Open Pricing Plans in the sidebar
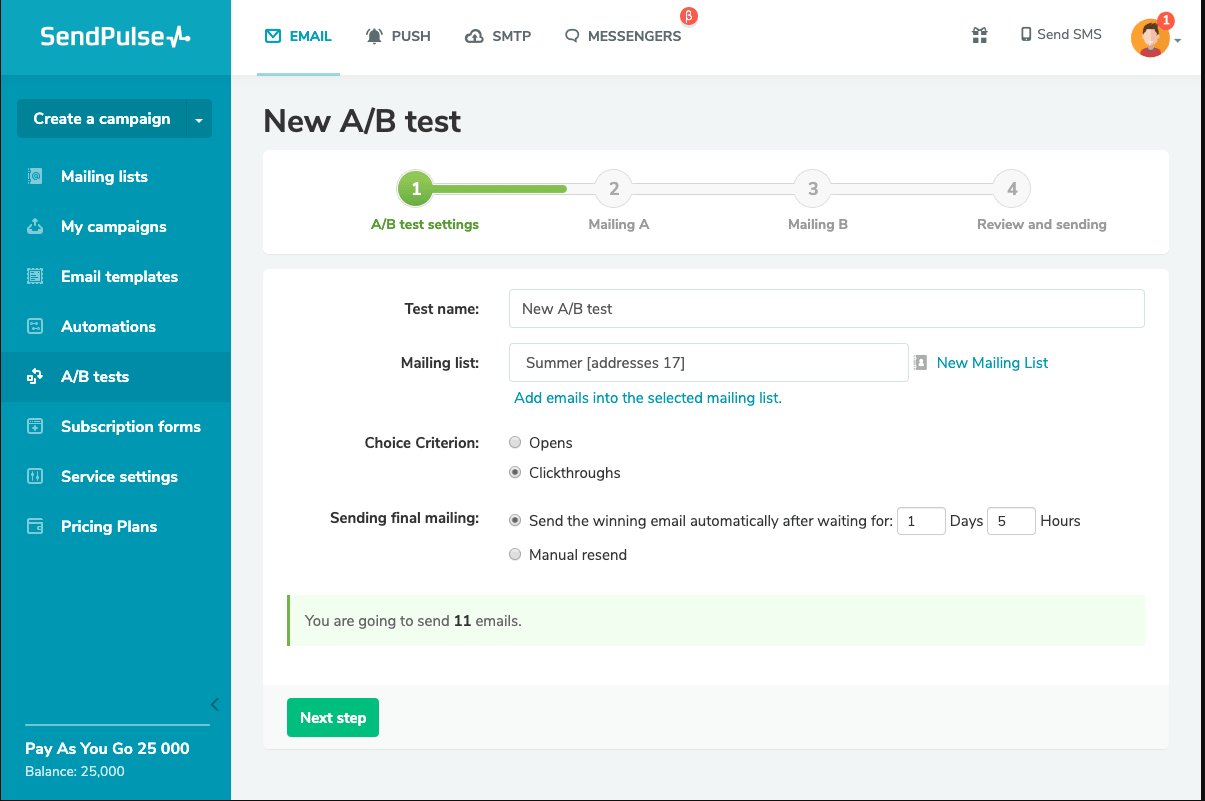 115,527
